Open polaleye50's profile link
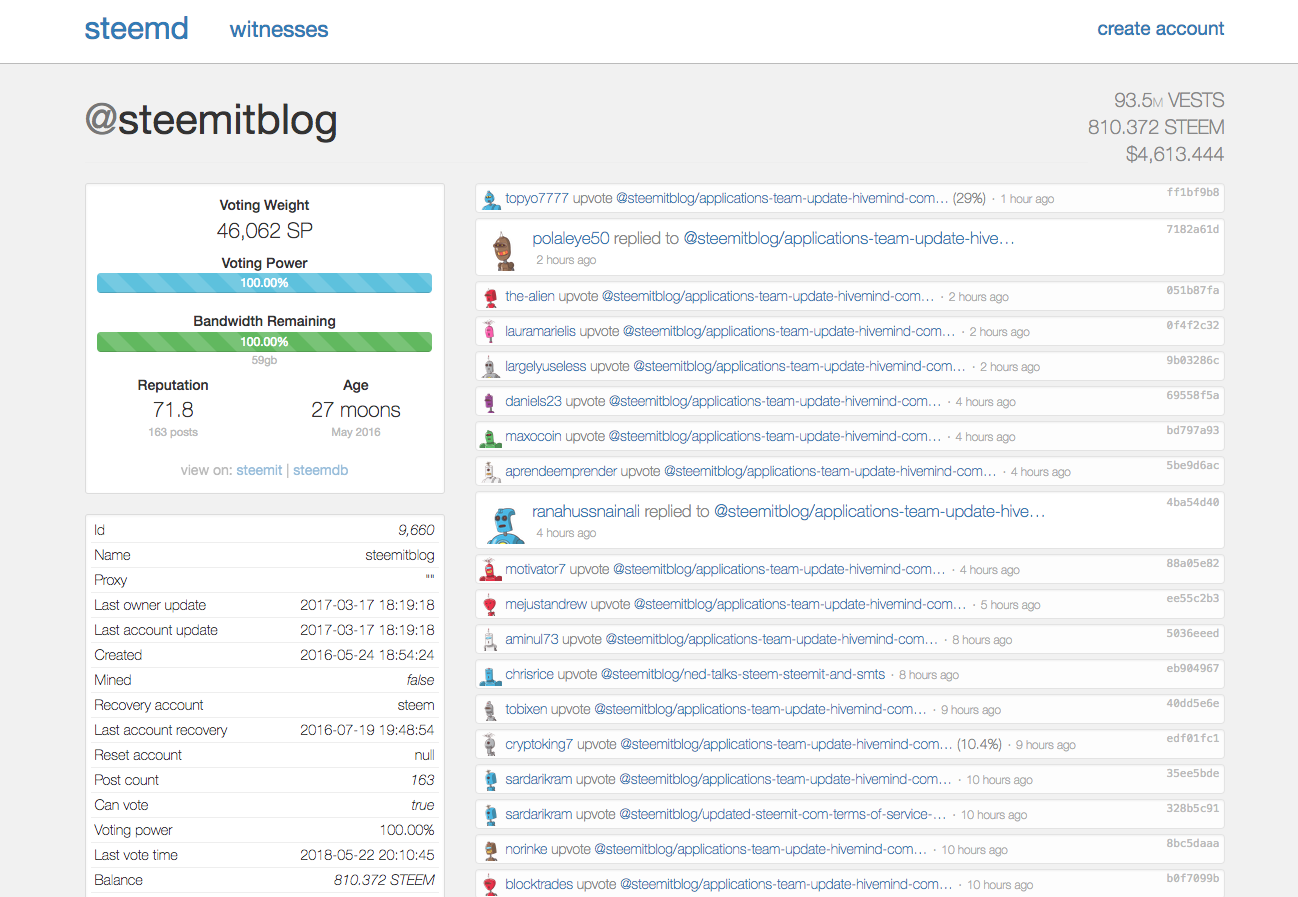Screen dimensions: 1298x897 (571, 239)
